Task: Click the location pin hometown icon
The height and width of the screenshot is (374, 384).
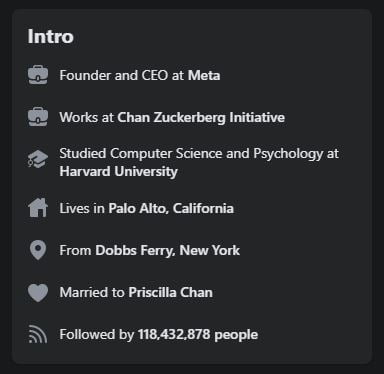Action: 38,250
